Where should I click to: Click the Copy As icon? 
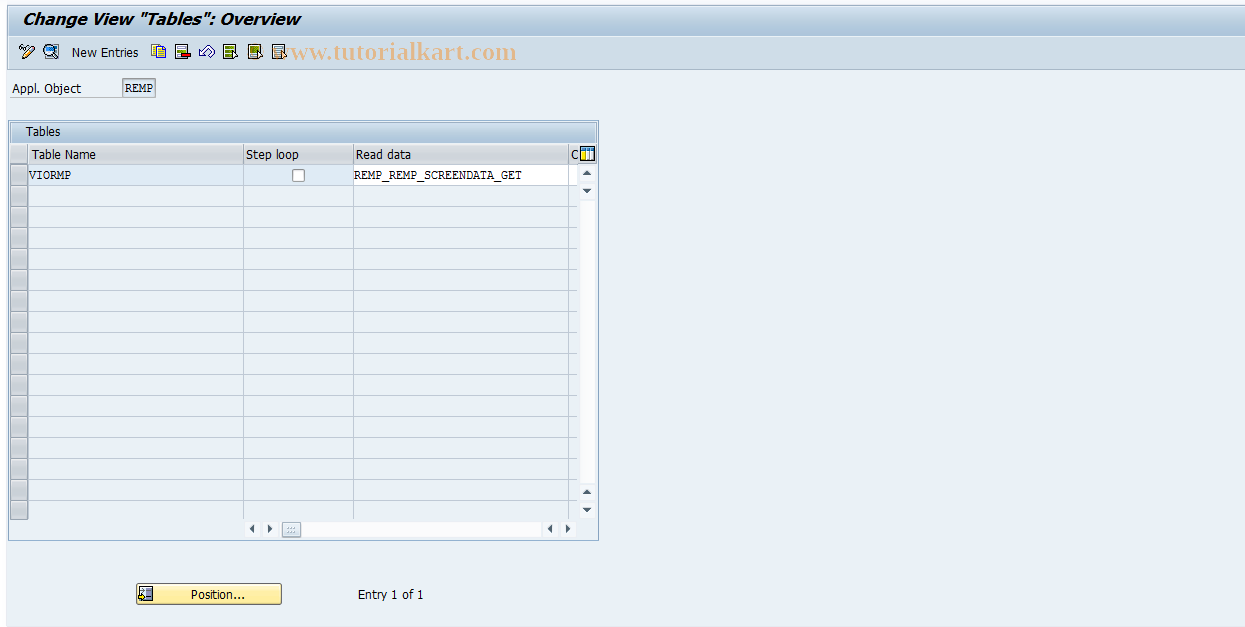[x=159, y=52]
